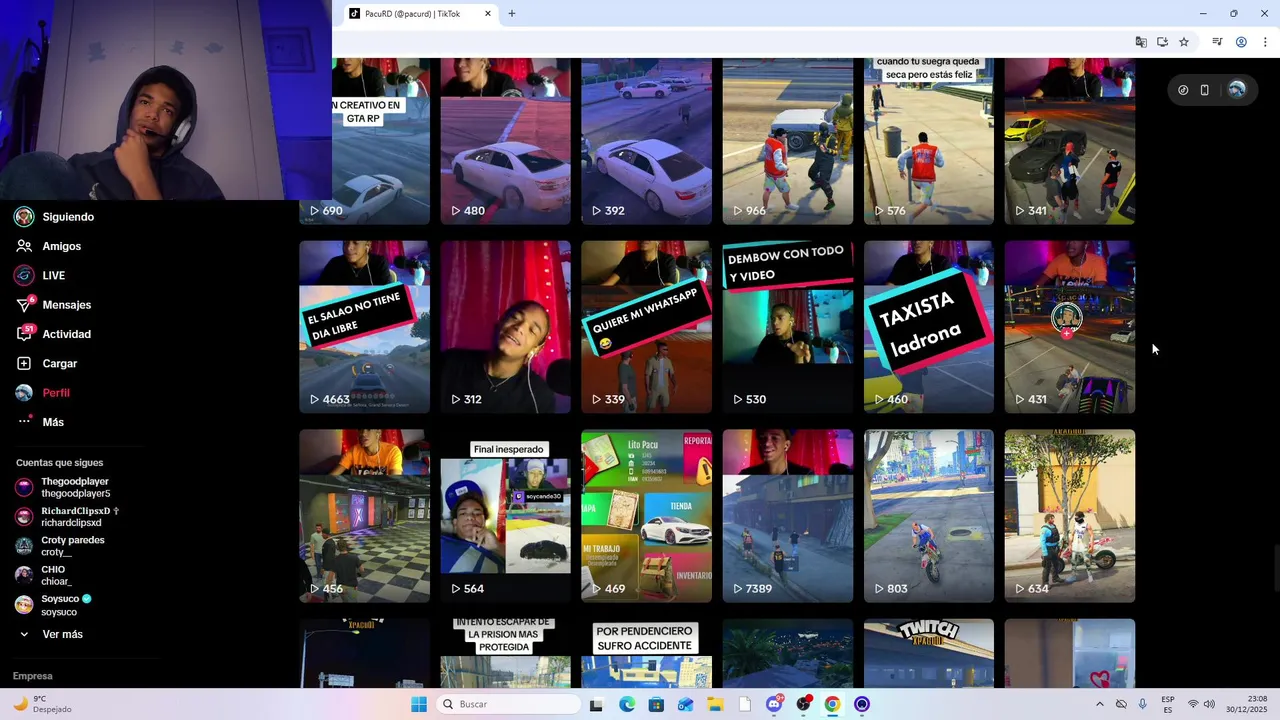1280x720 pixels.
Task: Switch to Google Chrome on taskbar
Action: pyautogui.click(x=832, y=704)
